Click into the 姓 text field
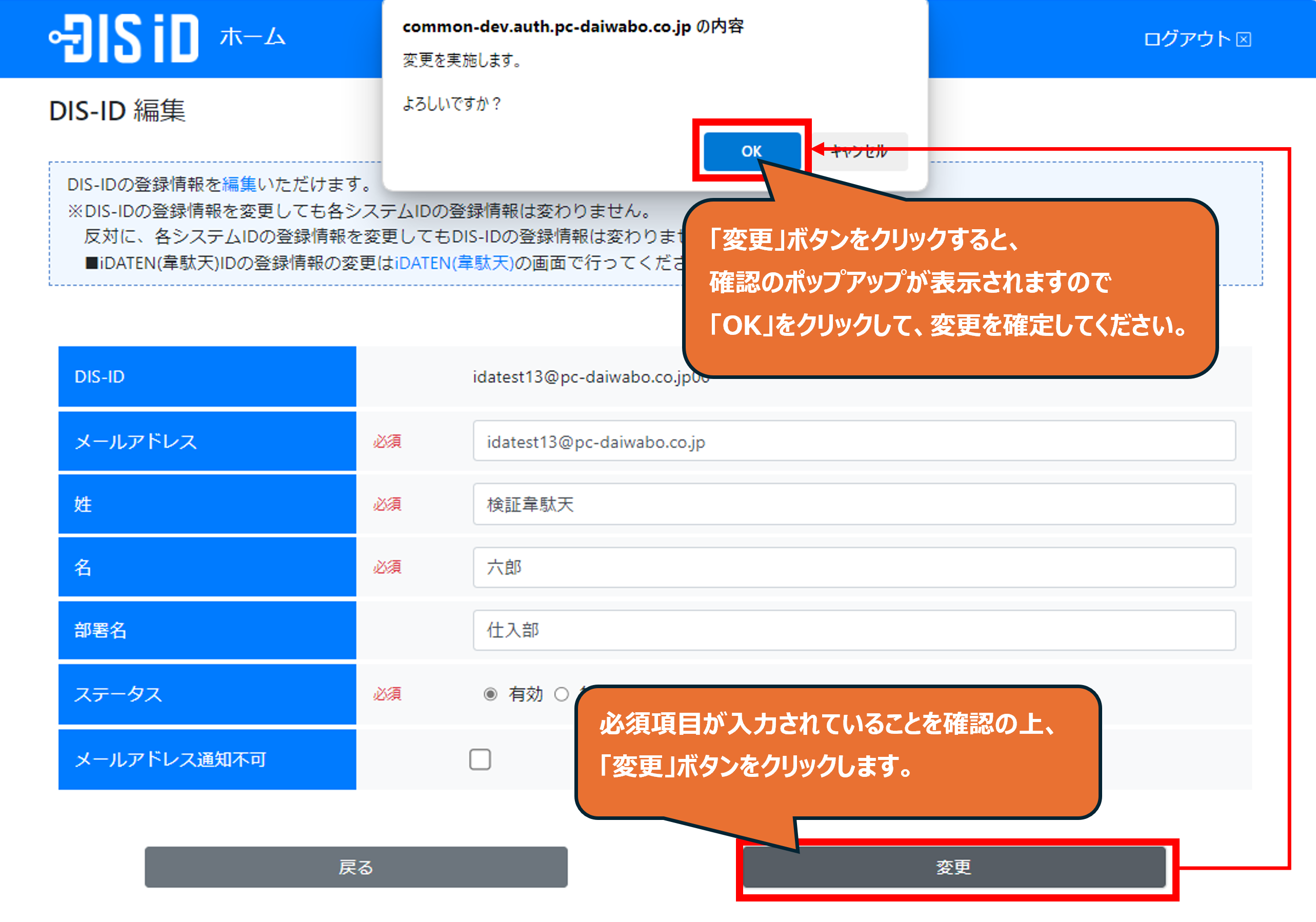The height and width of the screenshot is (922, 1316). tap(853, 504)
